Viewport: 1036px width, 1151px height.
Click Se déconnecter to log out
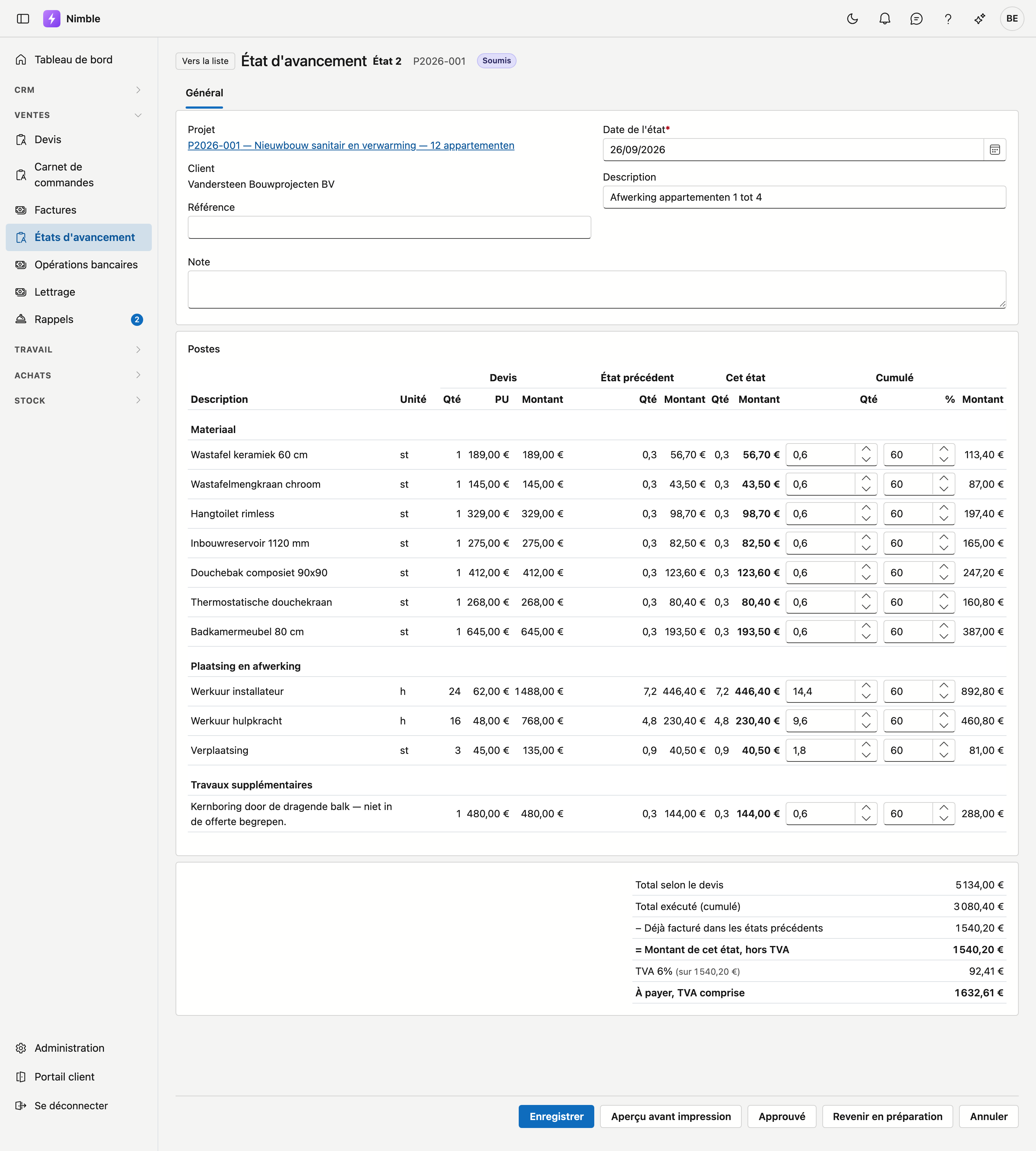pos(78,1105)
